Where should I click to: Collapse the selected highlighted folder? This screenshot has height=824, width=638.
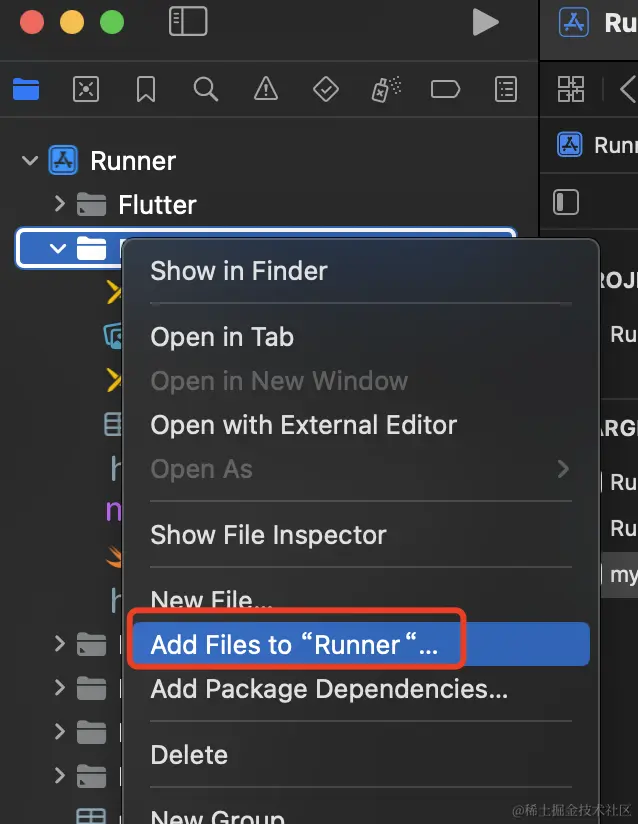coord(58,249)
